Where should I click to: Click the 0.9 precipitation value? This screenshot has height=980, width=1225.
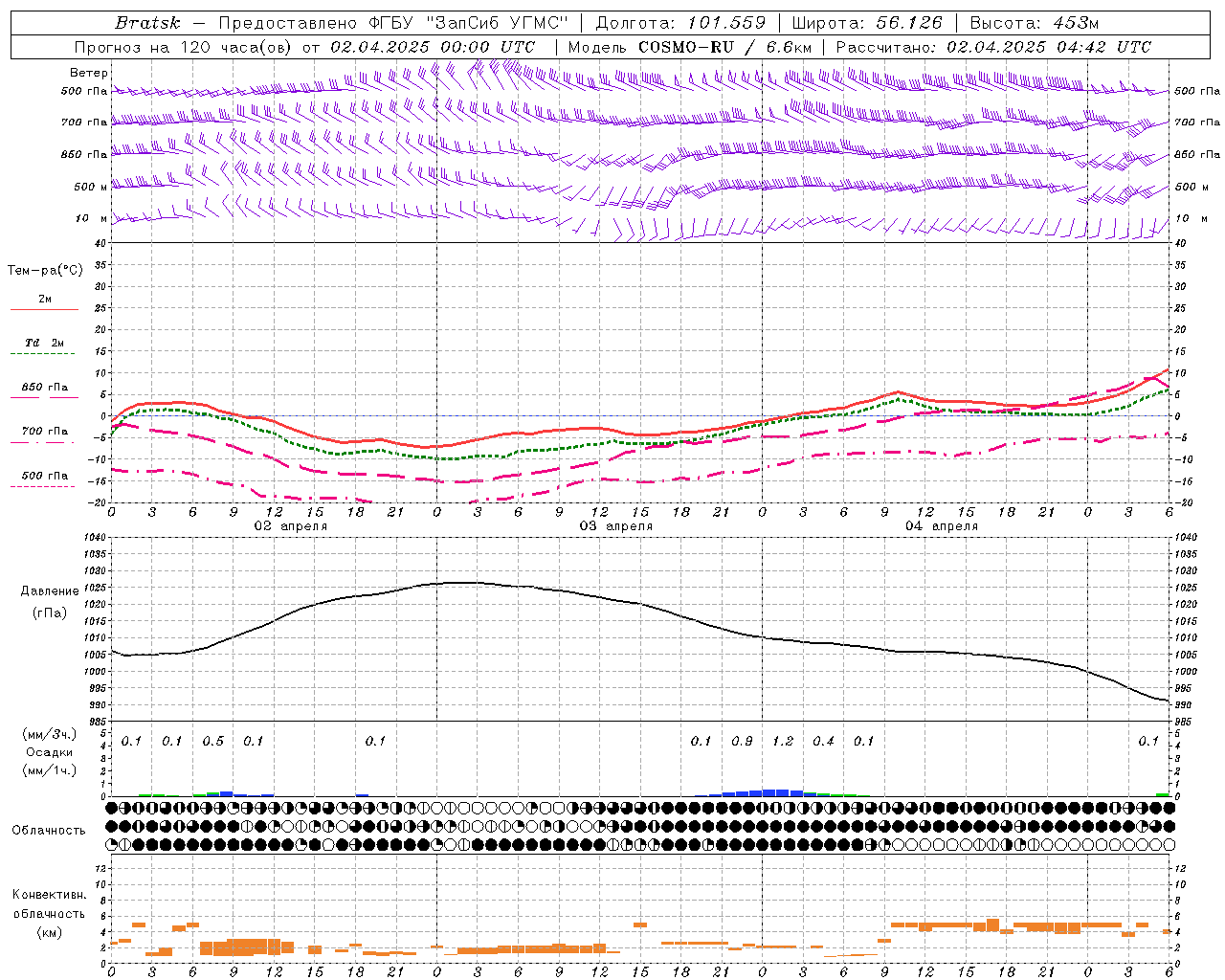742,742
